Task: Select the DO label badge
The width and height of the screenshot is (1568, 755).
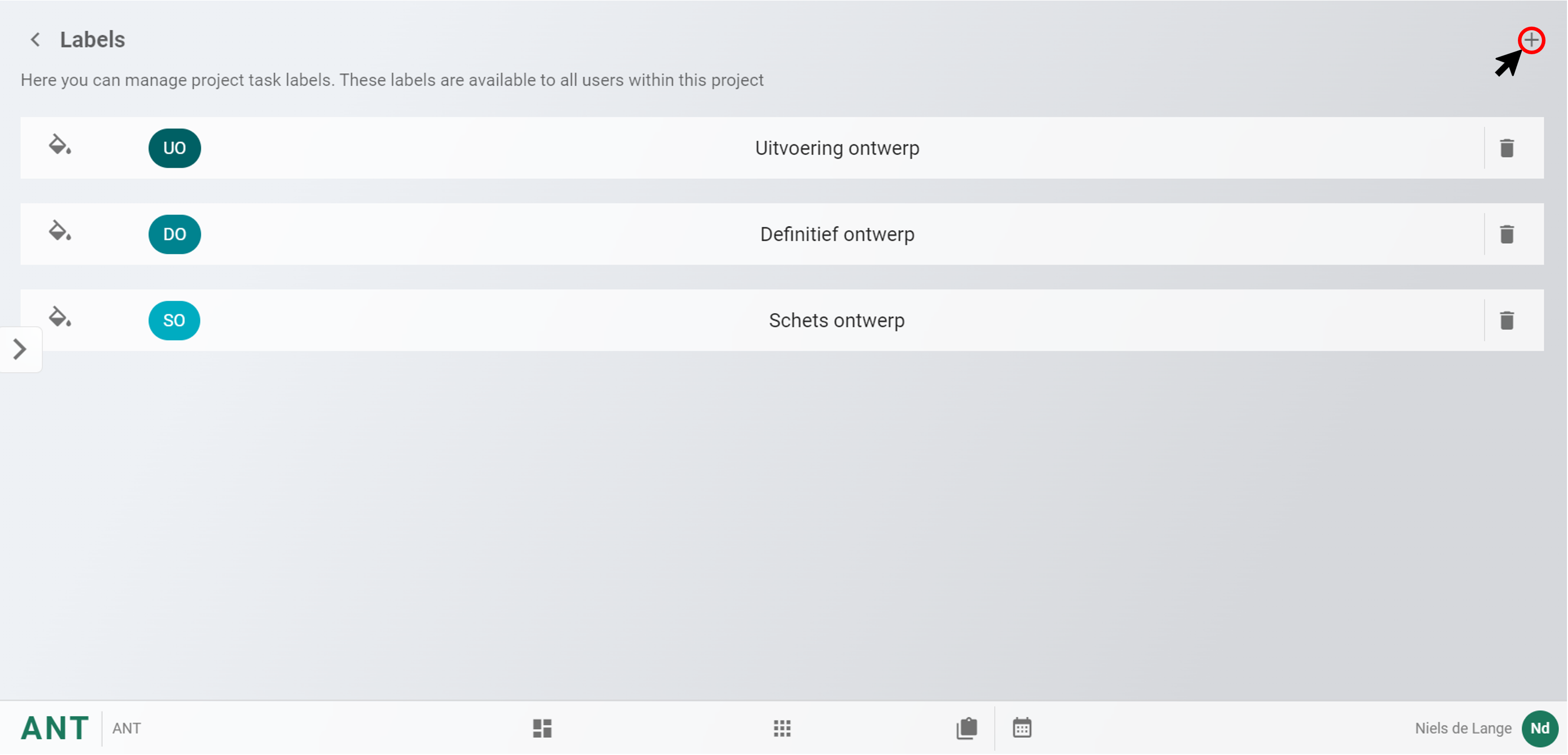Action: pos(175,234)
